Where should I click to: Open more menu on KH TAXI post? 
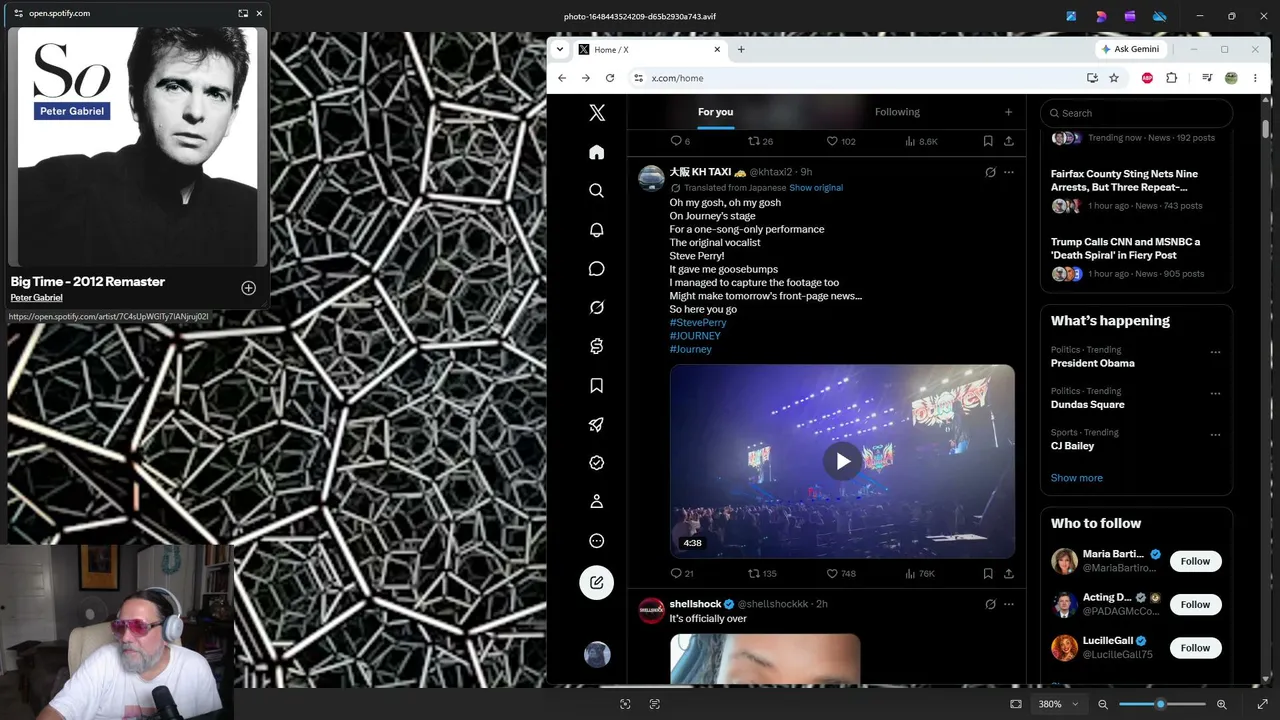tap(1008, 172)
